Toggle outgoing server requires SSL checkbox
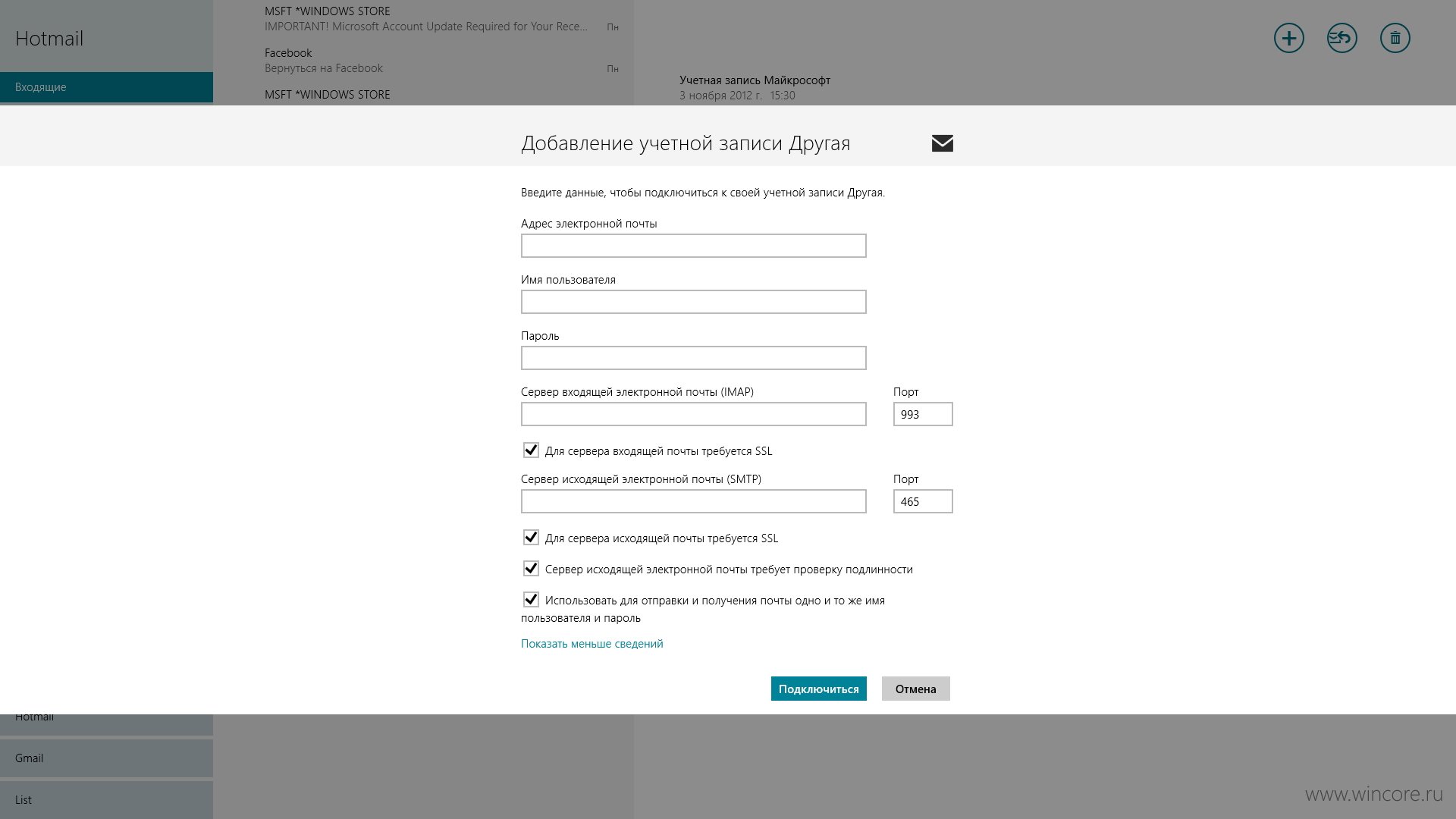The image size is (1456, 819). 531,538
